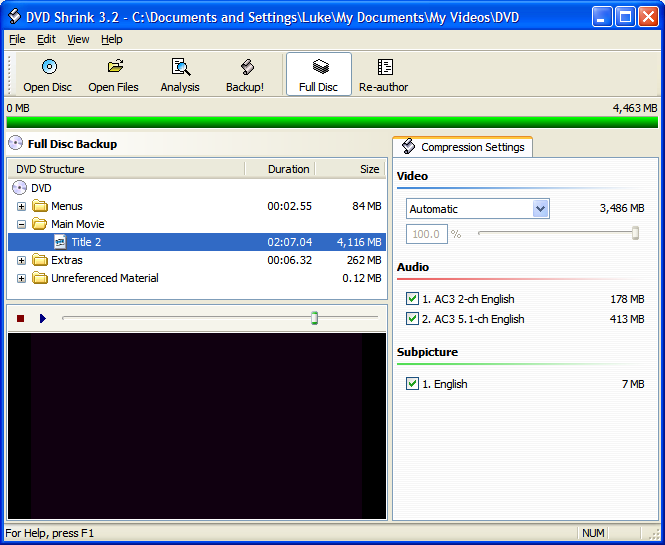The height and width of the screenshot is (545, 665).
Task: Sort by the Duration column header
Action: 280,169
